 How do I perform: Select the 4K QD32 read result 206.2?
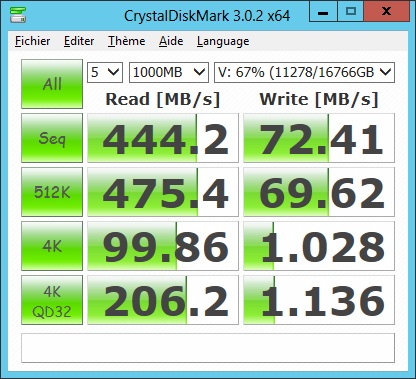pos(163,300)
